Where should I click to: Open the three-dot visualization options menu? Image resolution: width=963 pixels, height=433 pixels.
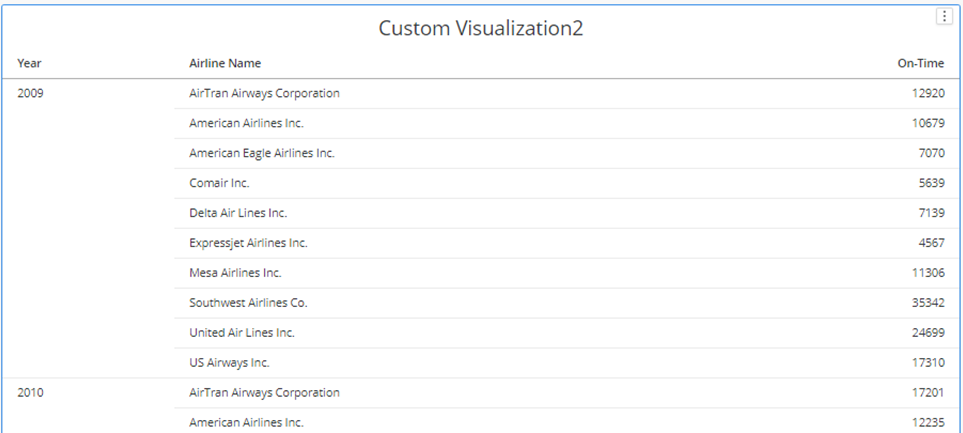[942, 16]
